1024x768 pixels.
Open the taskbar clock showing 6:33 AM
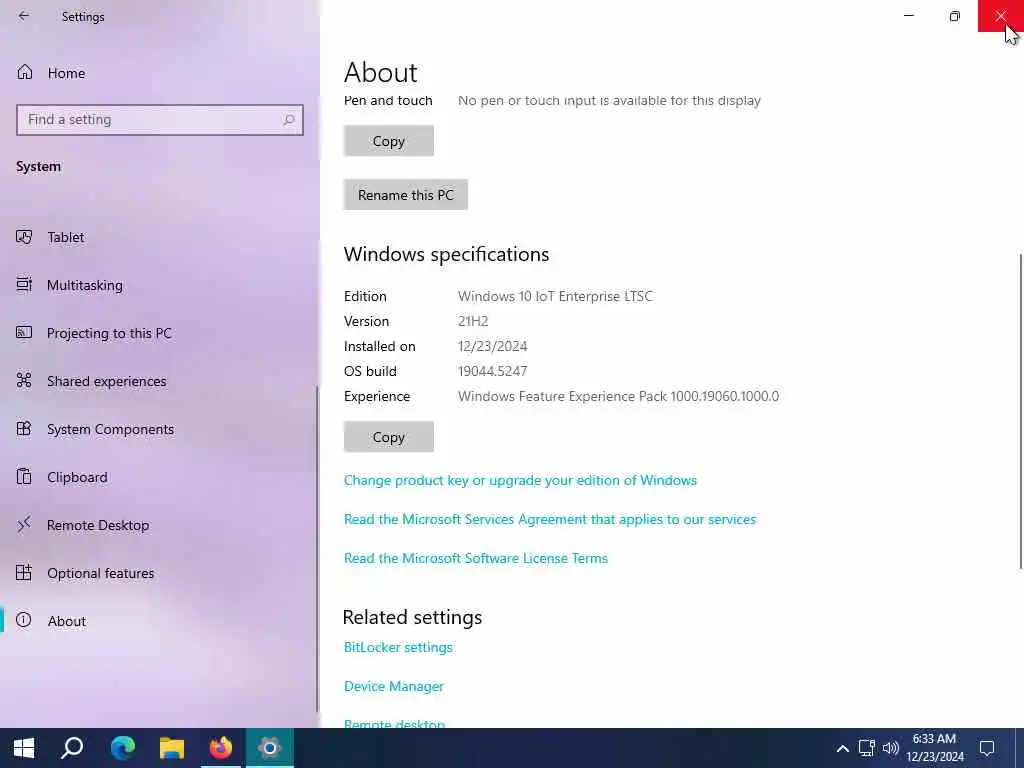pos(935,748)
